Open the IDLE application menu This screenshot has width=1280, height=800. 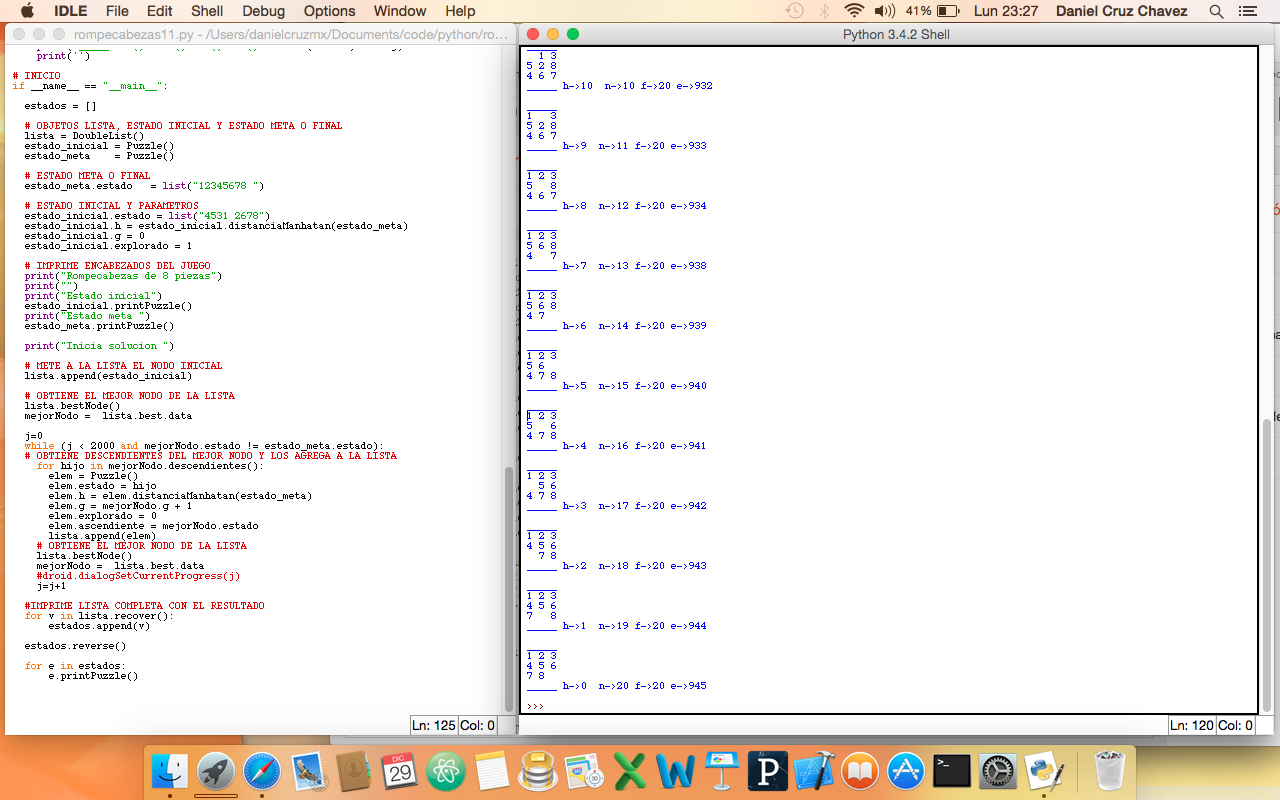pos(70,11)
